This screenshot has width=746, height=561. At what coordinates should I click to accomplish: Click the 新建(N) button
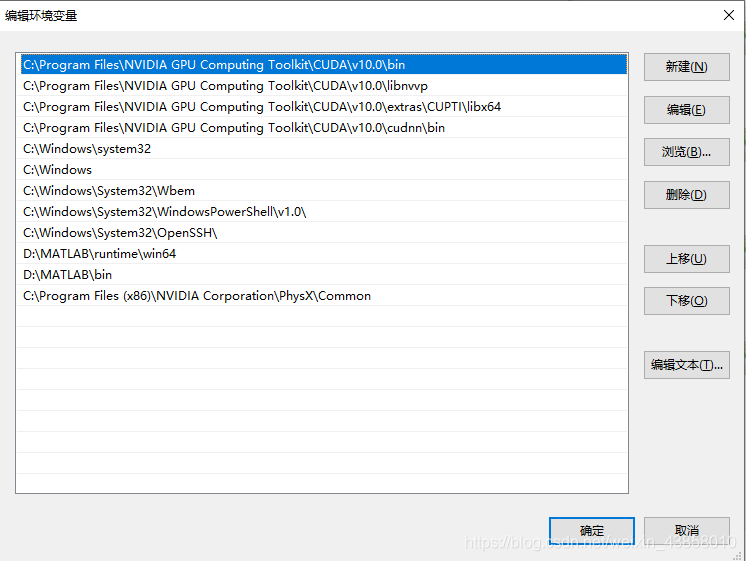[x=687, y=67]
